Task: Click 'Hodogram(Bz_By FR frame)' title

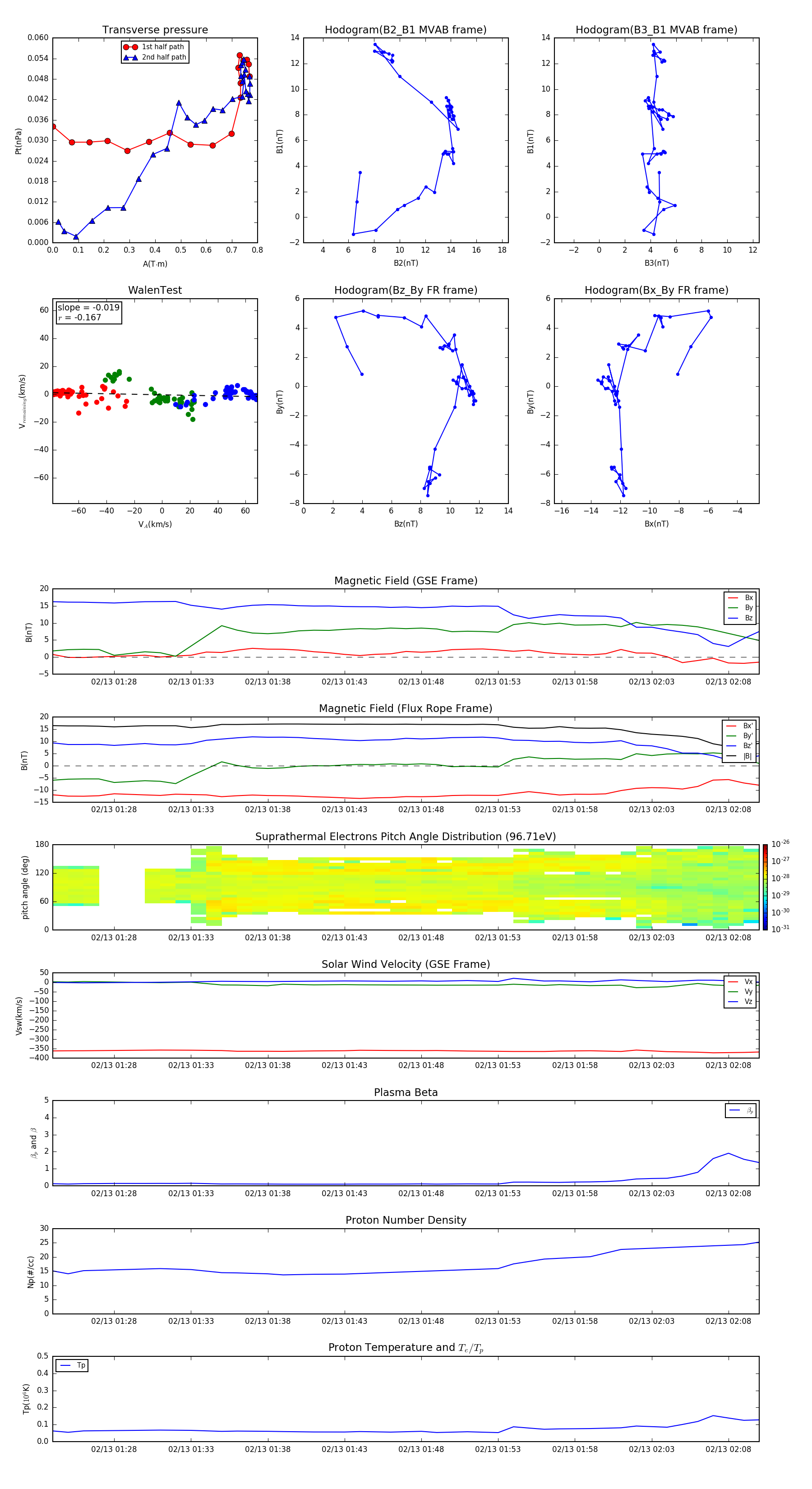Action: coord(406,290)
